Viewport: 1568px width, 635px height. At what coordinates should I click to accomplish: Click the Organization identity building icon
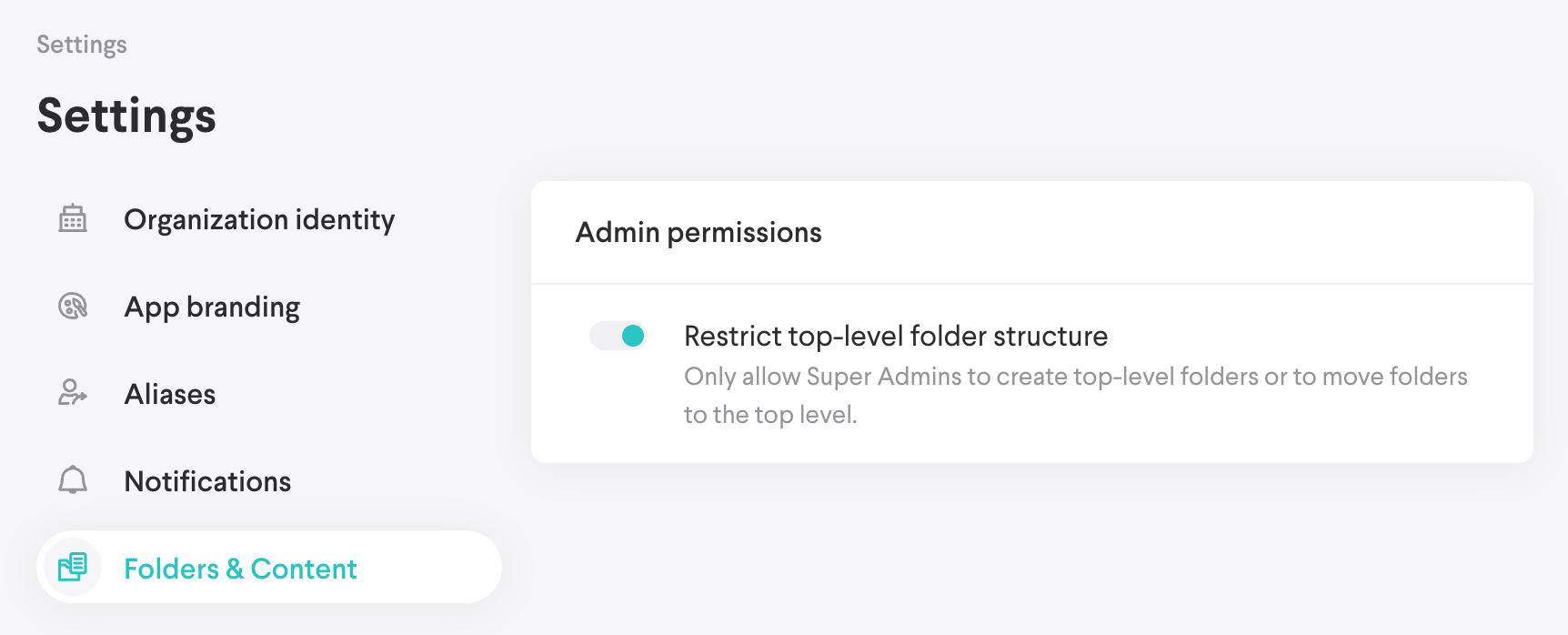(x=73, y=219)
